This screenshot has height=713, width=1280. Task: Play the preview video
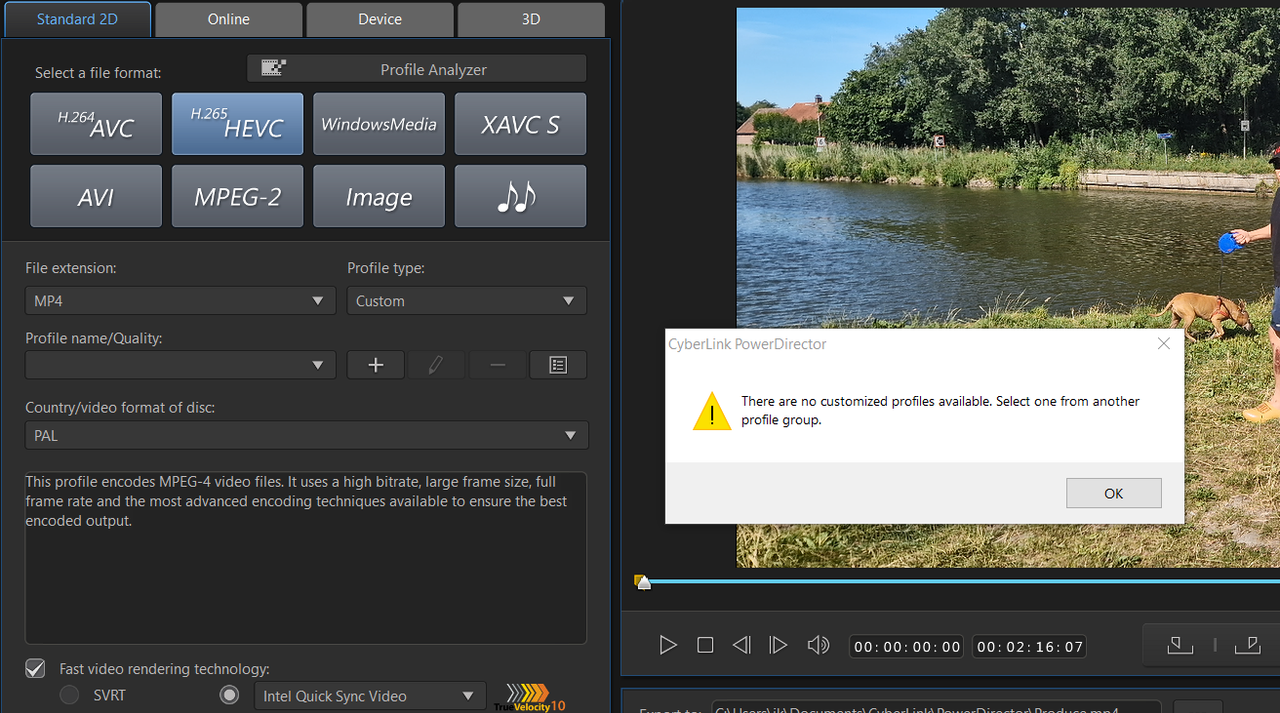668,645
